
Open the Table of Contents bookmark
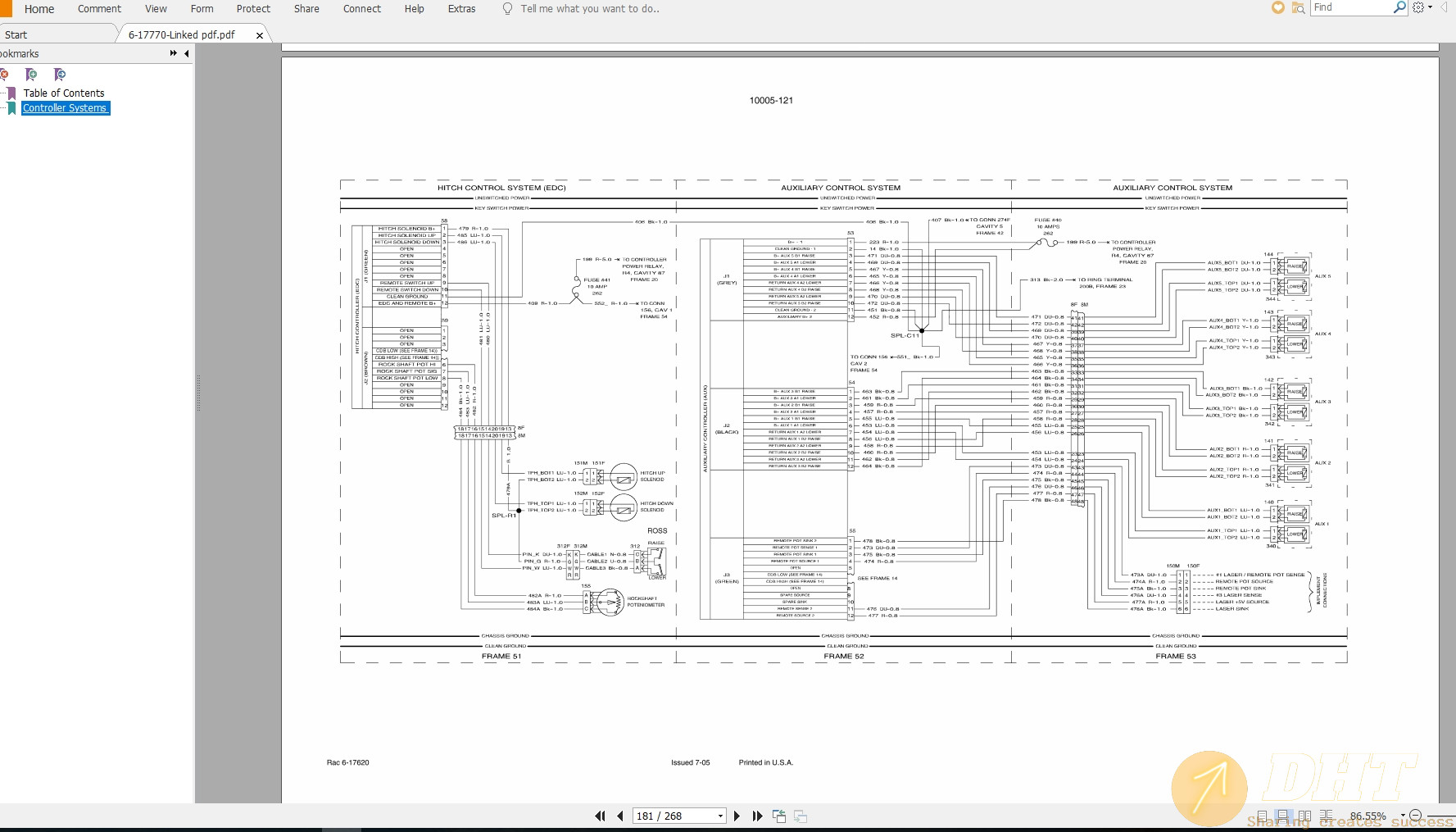coord(64,93)
